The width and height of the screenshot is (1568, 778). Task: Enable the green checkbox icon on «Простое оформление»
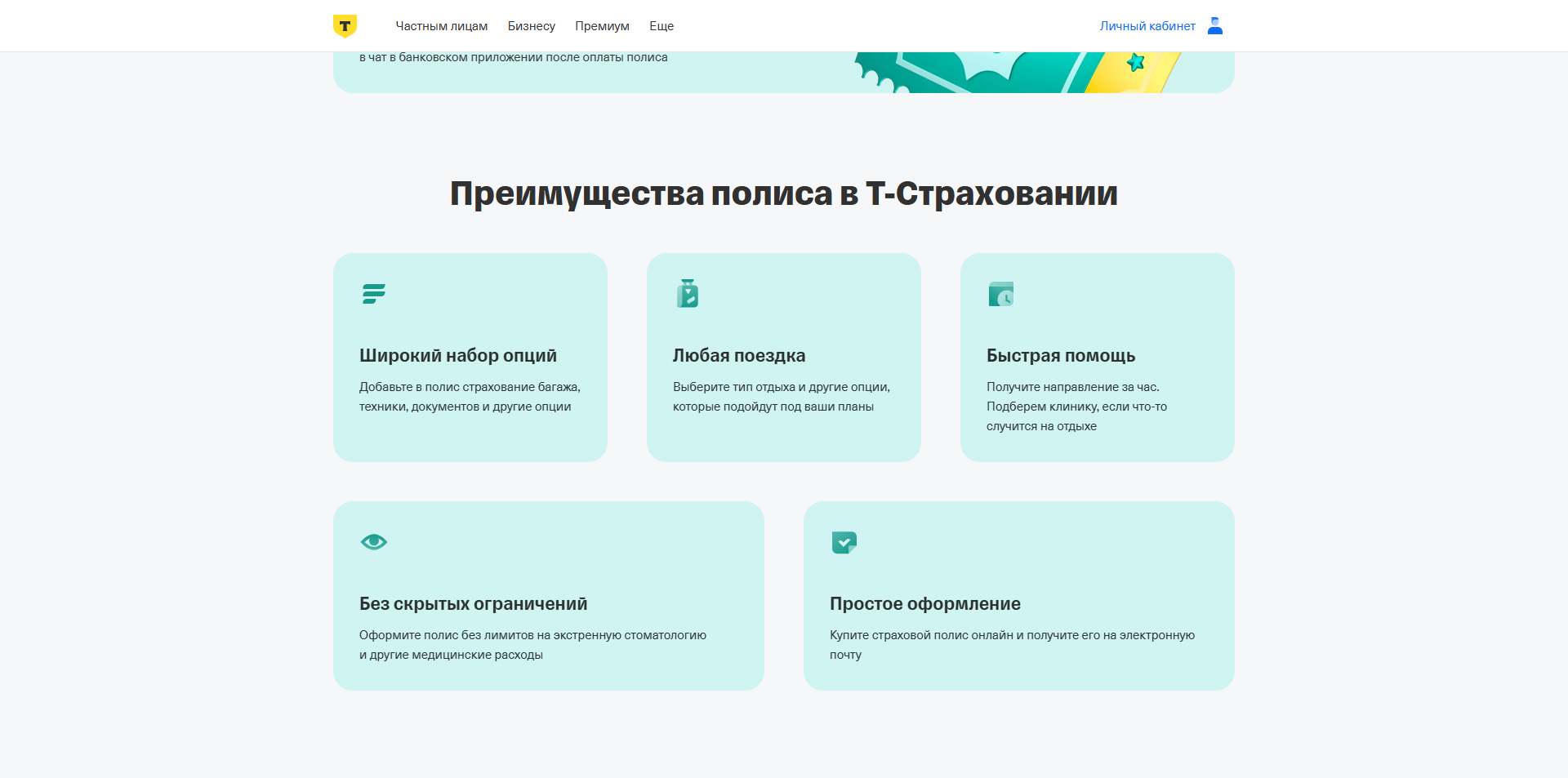pos(844,541)
